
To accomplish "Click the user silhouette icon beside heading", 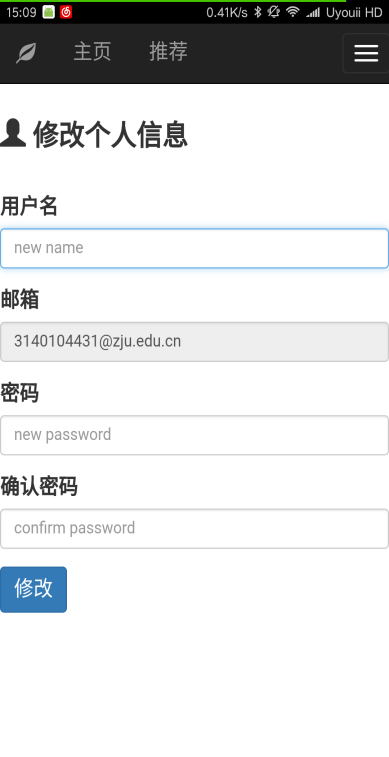I will point(13,133).
